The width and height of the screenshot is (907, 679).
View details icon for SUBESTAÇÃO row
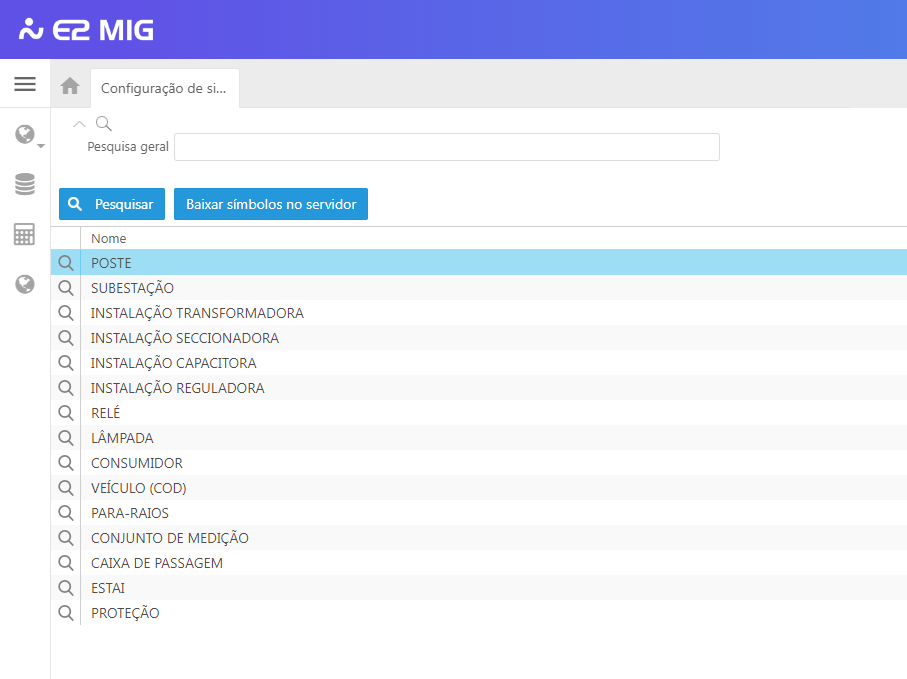tap(66, 288)
